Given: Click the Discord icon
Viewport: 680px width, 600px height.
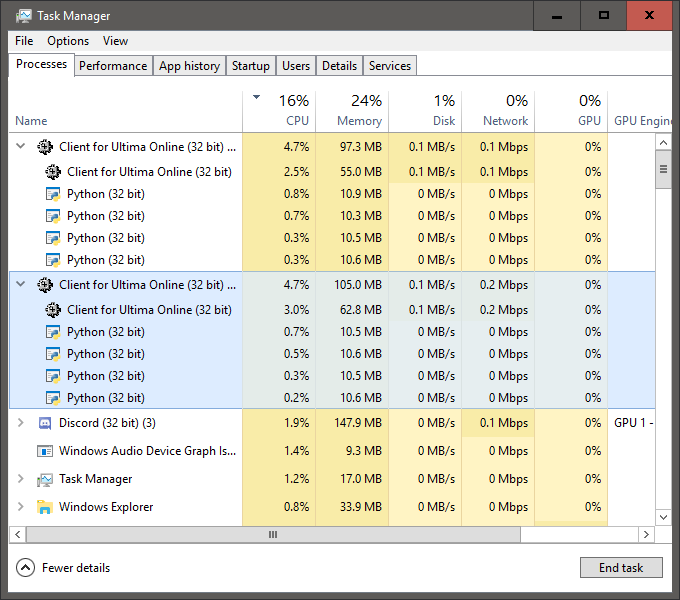Looking at the screenshot, I should (45, 423).
